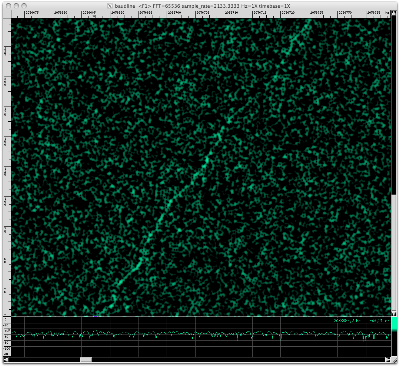Viewport: 400px width, 367px height.
Task: Click the right arrow of horizontal scrollbar
Action: tap(387, 360)
